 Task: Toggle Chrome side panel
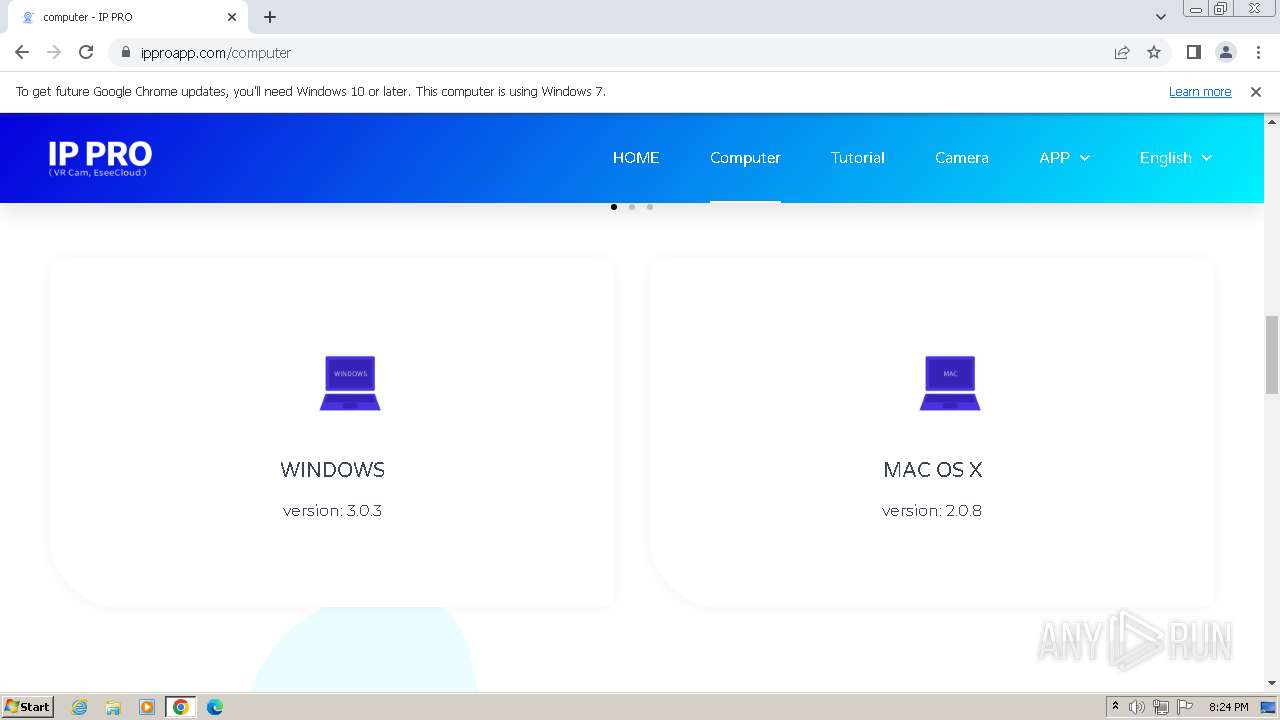1193,52
